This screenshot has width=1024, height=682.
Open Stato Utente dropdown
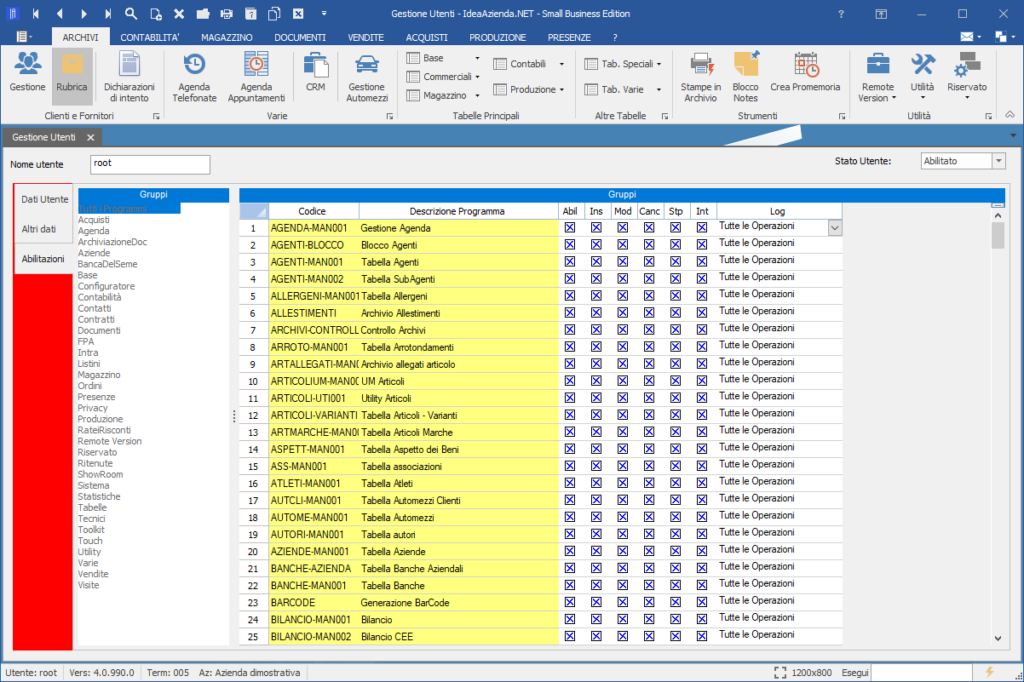[999, 161]
